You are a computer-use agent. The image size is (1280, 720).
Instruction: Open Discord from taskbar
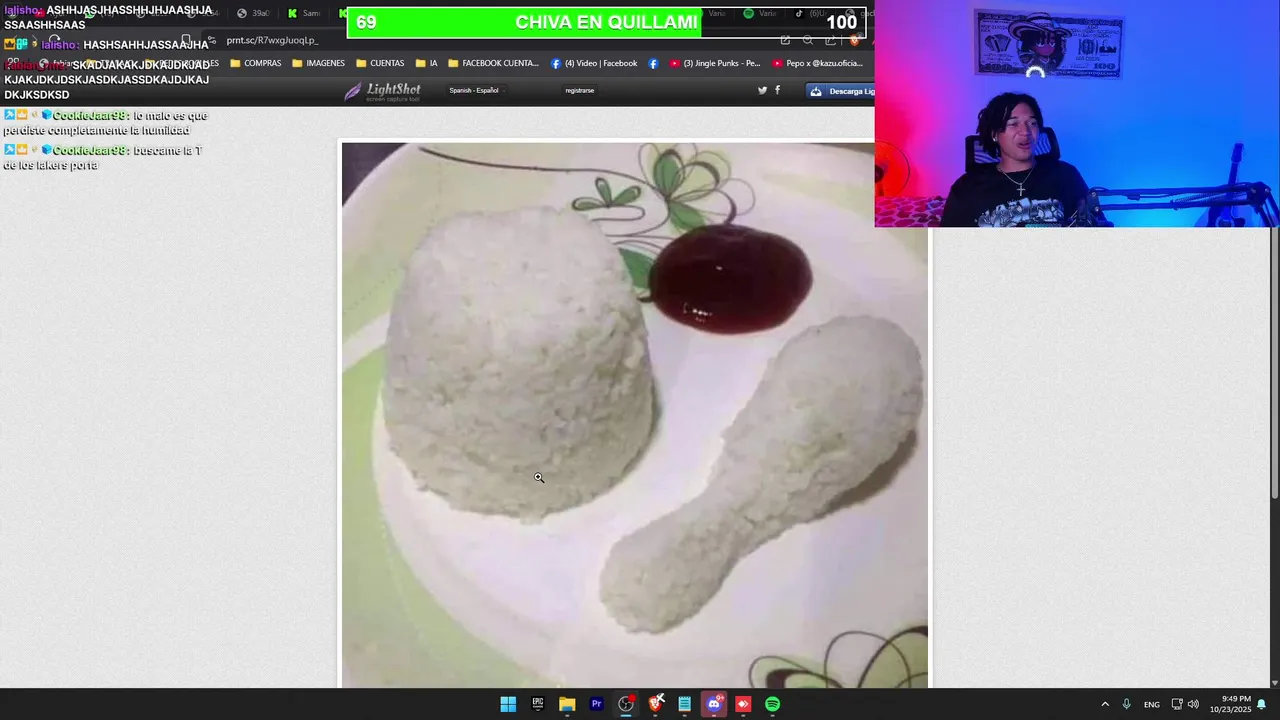714,704
